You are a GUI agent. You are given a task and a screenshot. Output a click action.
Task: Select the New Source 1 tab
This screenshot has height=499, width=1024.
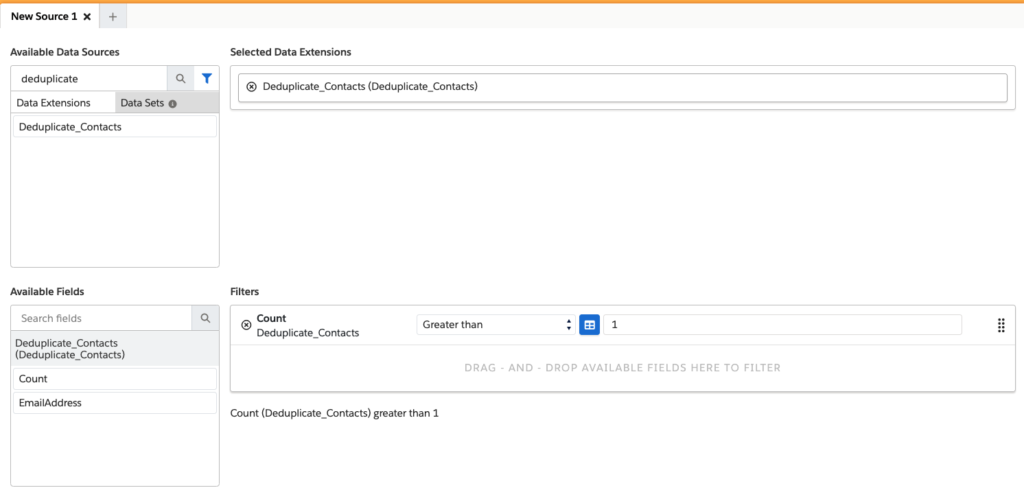pyautogui.click(x=43, y=17)
